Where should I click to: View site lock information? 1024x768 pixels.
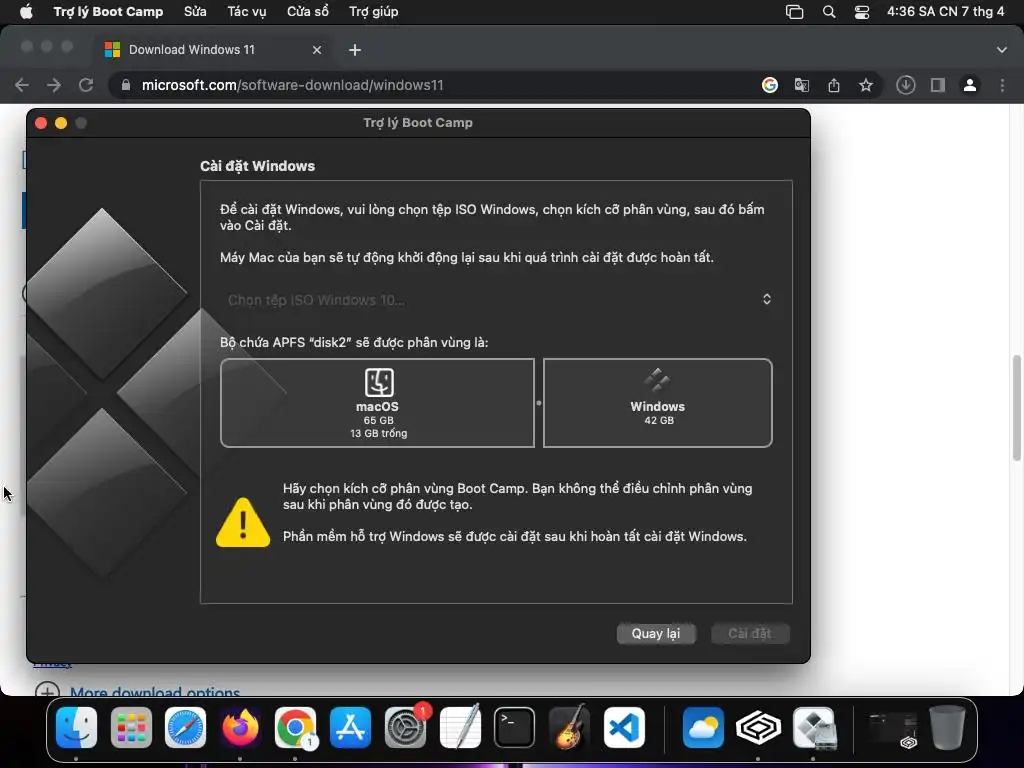126,85
